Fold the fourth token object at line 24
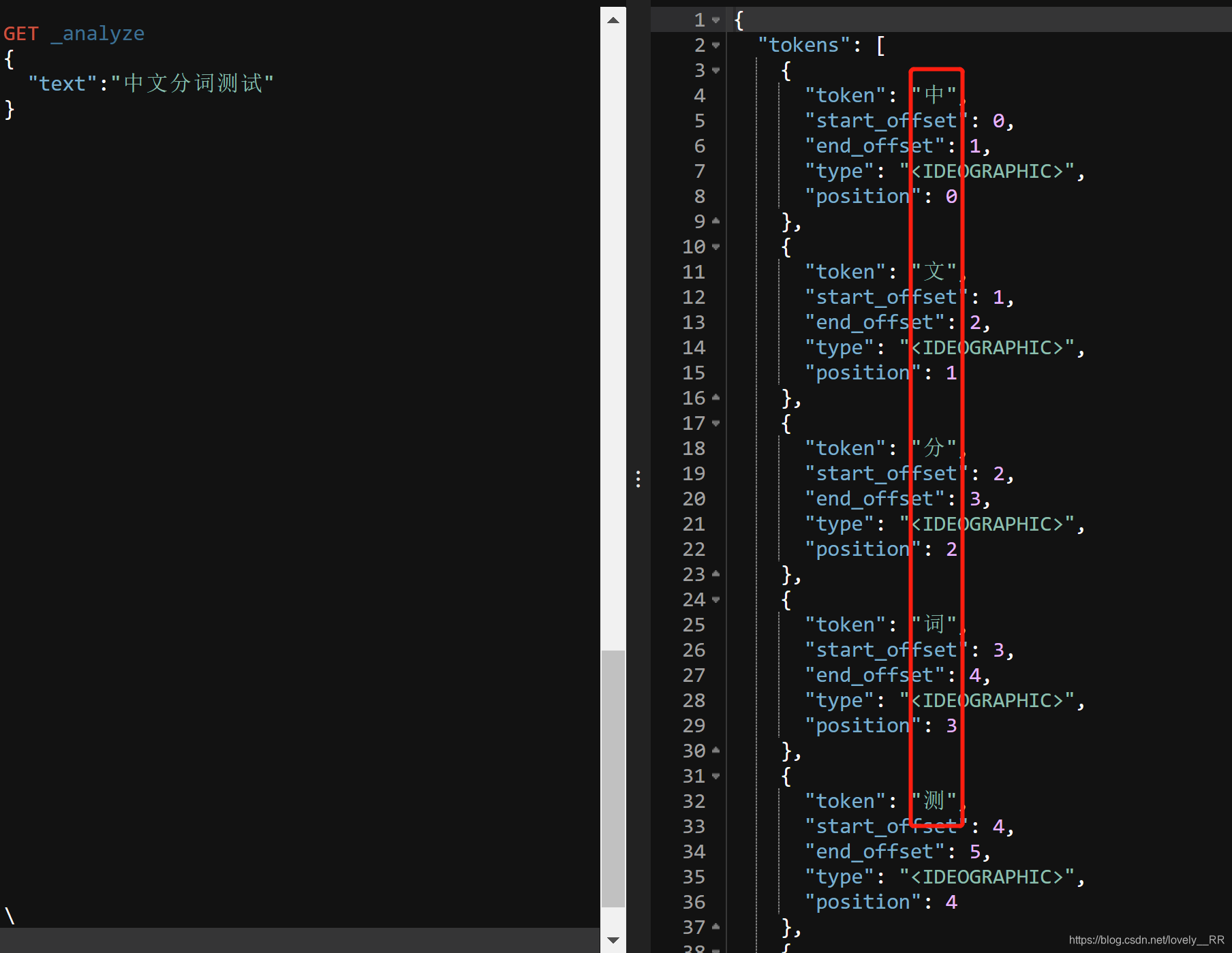This screenshot has height=953, width=1232. 715,600
